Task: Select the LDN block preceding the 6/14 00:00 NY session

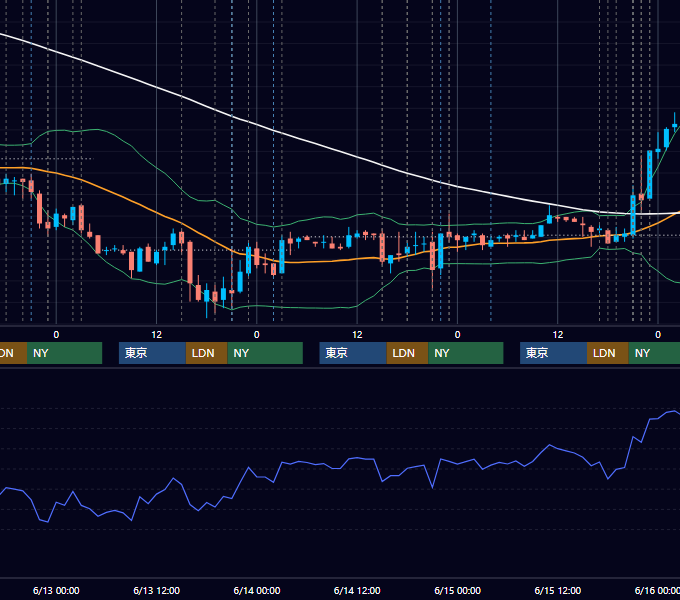Action: point(206,353)
